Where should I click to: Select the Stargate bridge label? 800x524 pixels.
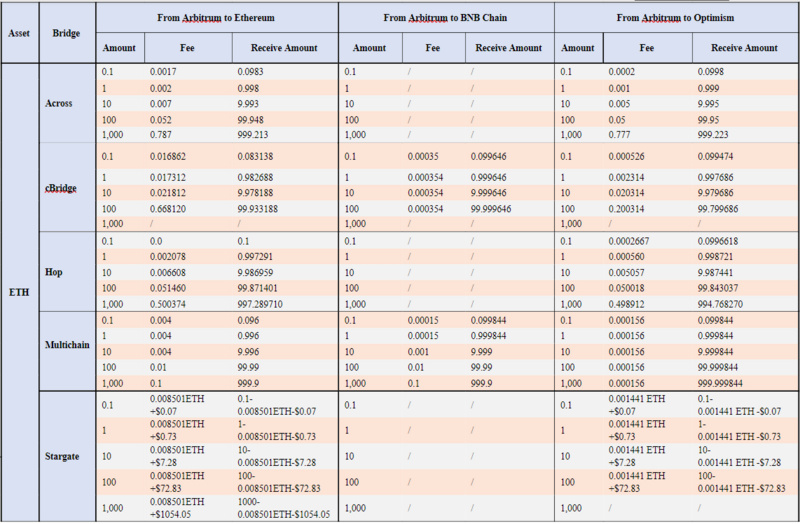click(66, 456)
